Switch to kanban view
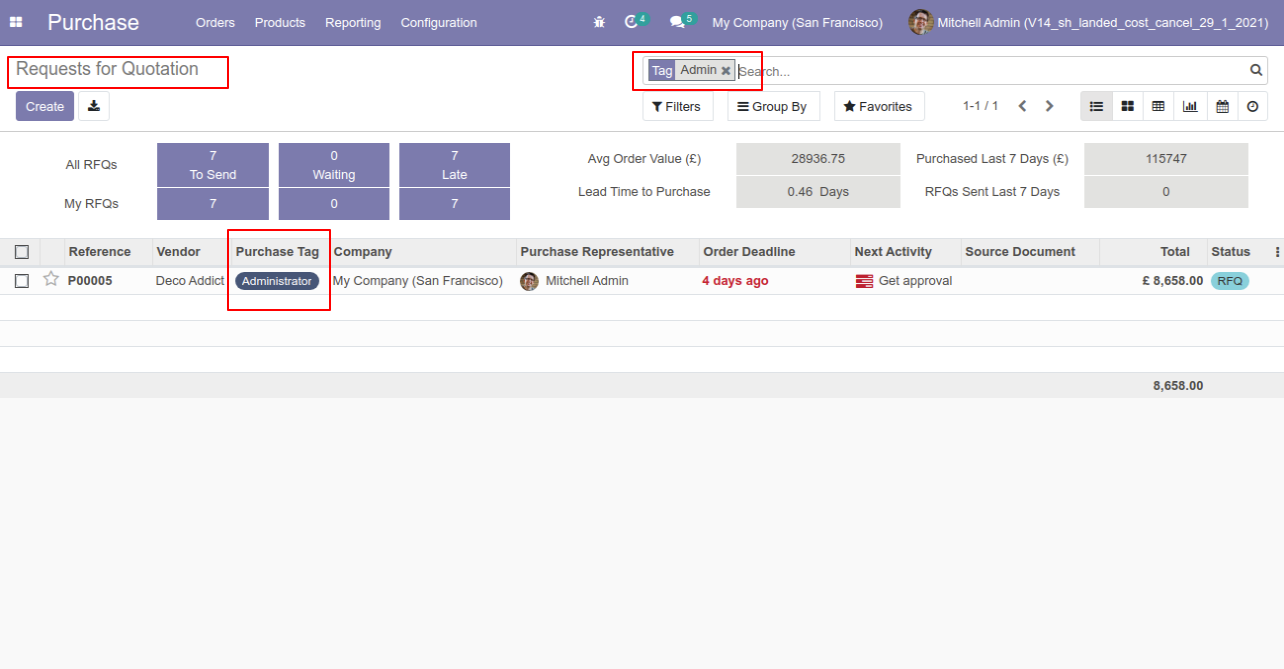 tap(1127, 106)
